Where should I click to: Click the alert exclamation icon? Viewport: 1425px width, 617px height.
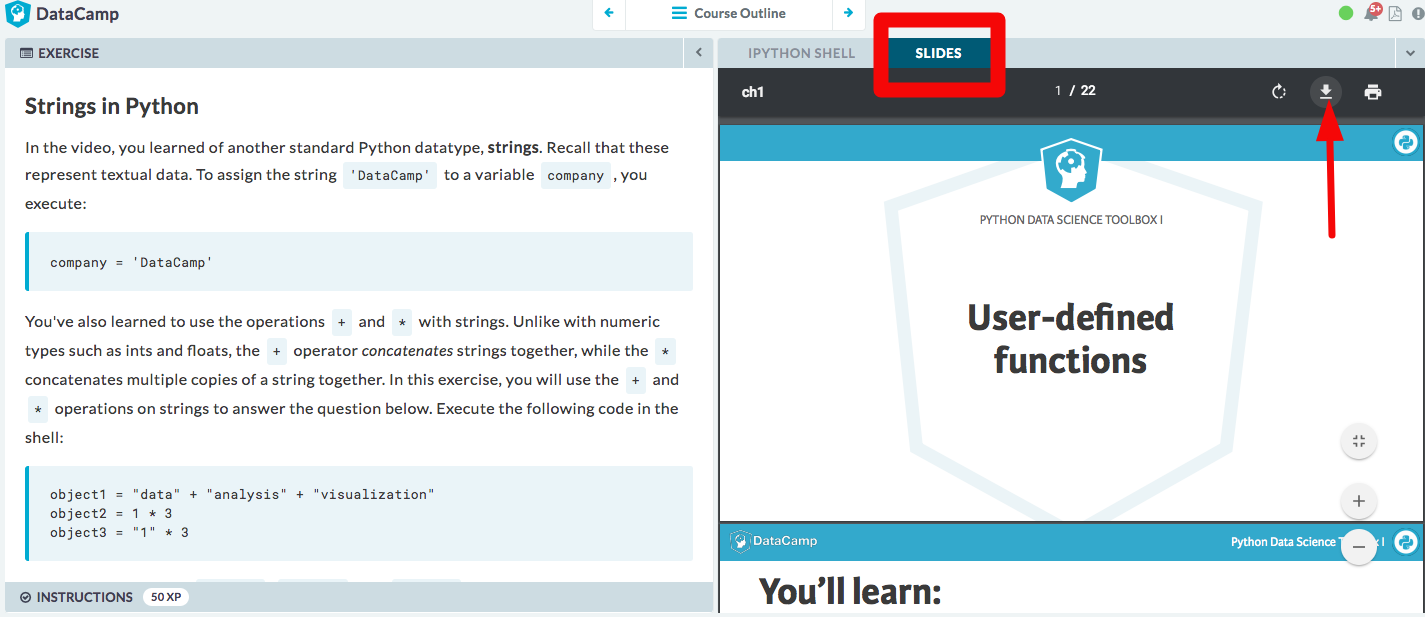tap(1418, 13)
